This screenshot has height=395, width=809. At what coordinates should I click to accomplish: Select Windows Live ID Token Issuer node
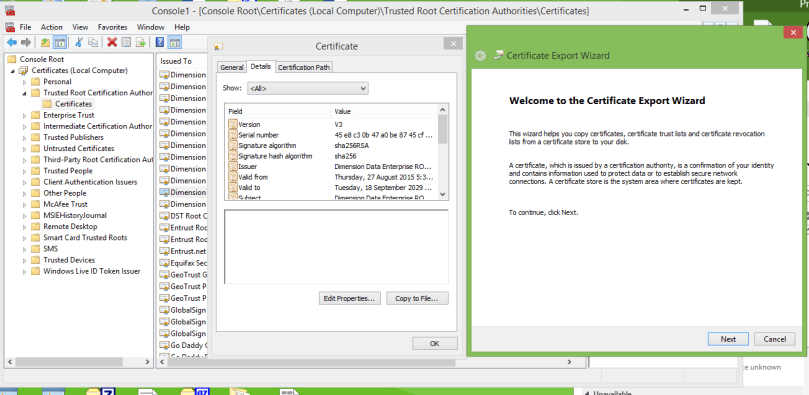[92, 271]
